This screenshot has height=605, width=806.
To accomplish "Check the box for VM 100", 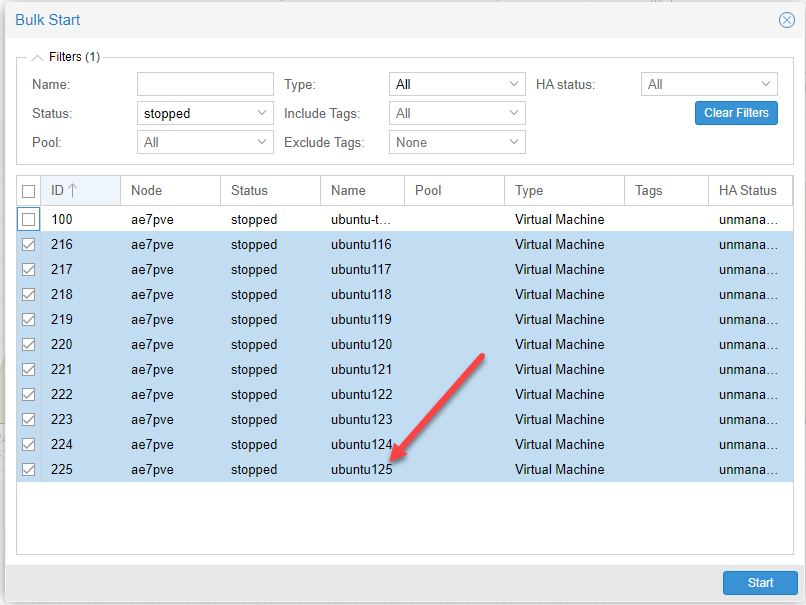I will pyautogui.click(x=29, y=219).
